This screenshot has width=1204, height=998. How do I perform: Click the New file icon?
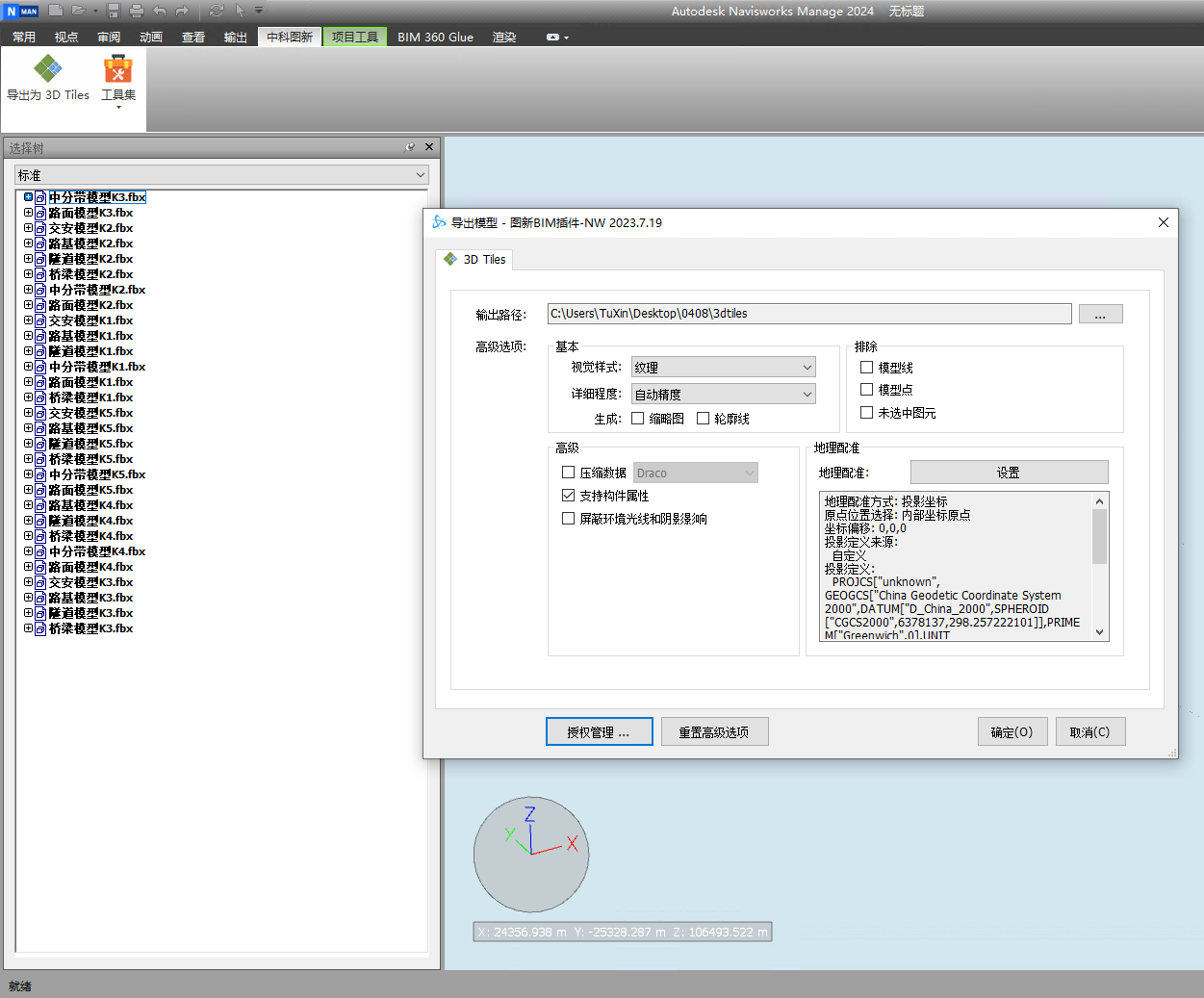[x=56, y=11]
